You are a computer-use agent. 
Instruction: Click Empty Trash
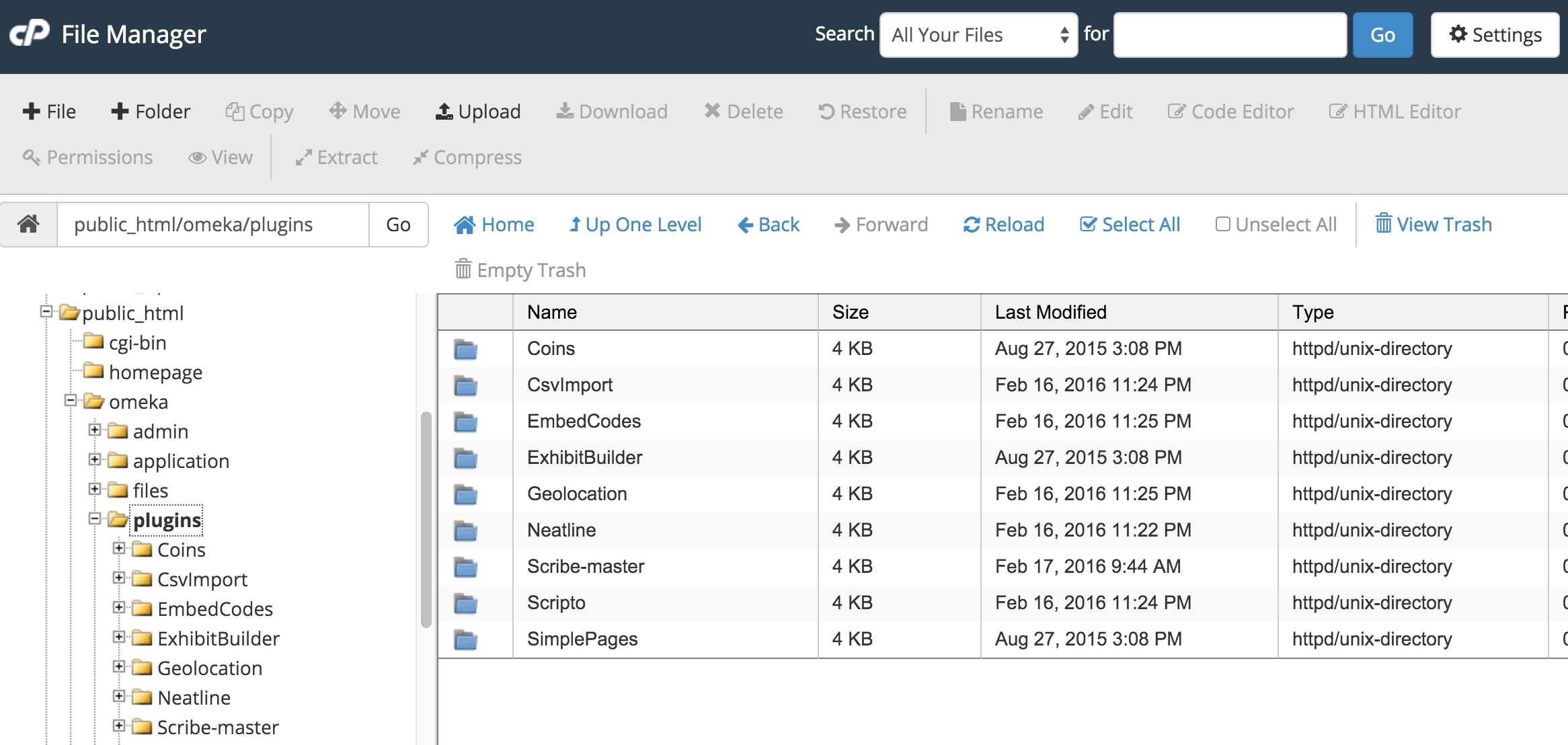pos(520,270)
